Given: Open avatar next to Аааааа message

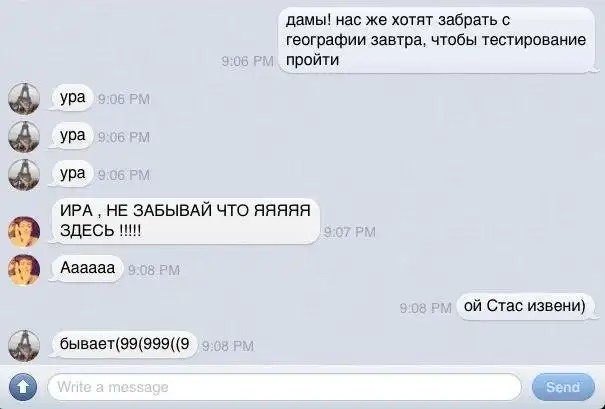Looking at the screenshot, I should 24,269.
